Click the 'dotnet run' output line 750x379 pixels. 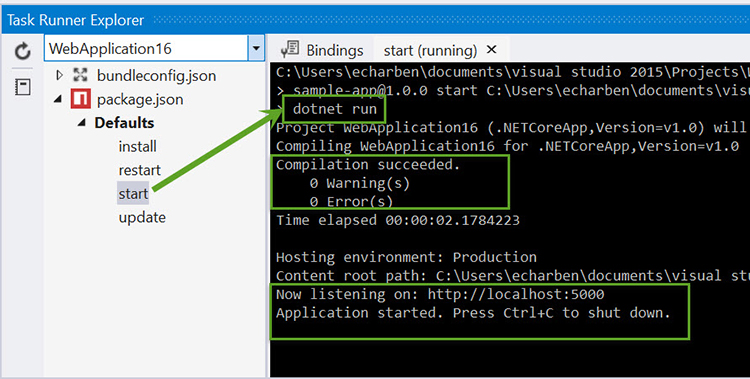[334, 109]
